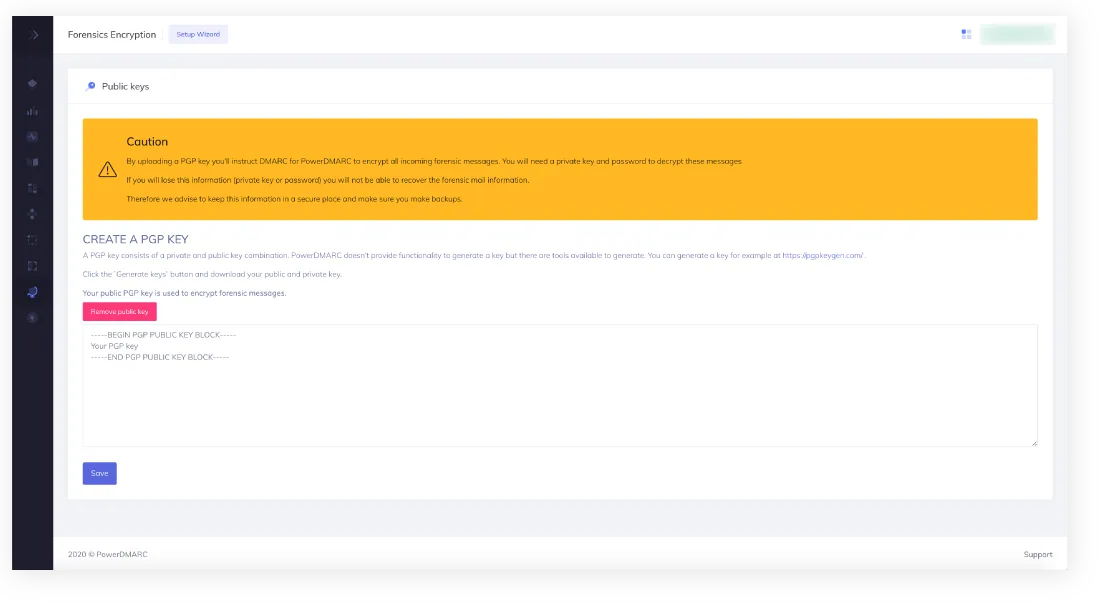Viewport: 1101px width, 605px height.
Task: Open the dashed square sidebar icon
Action: 32,240
